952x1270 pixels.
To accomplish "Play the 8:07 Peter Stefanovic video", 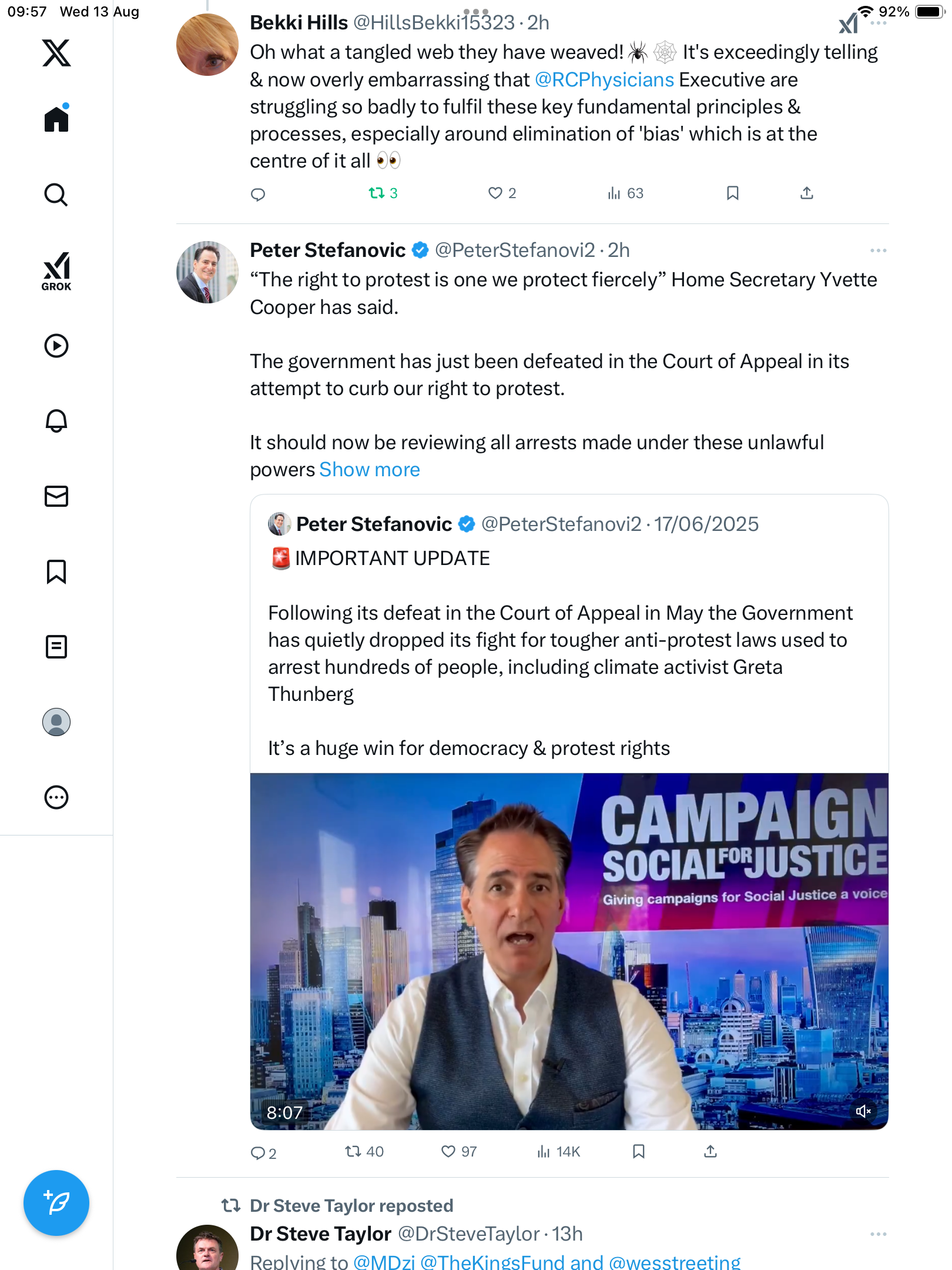I will click(x=569, y=951).
